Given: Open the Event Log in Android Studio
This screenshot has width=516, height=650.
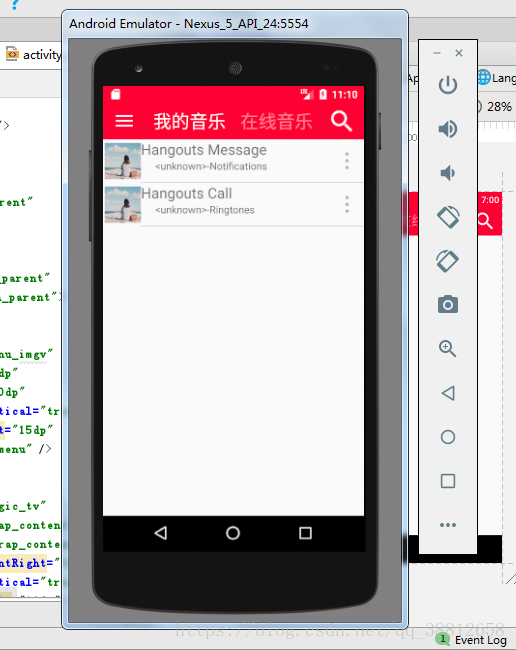Looking at the screenshot, I should (472, 640).
